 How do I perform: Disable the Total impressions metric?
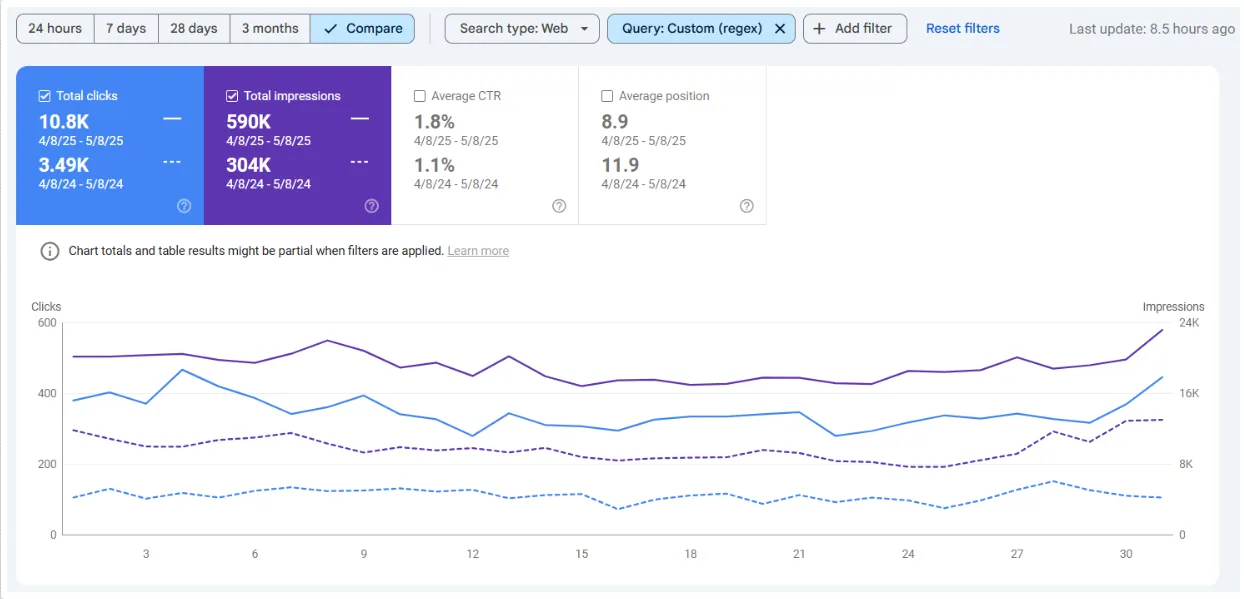(233, 95)
